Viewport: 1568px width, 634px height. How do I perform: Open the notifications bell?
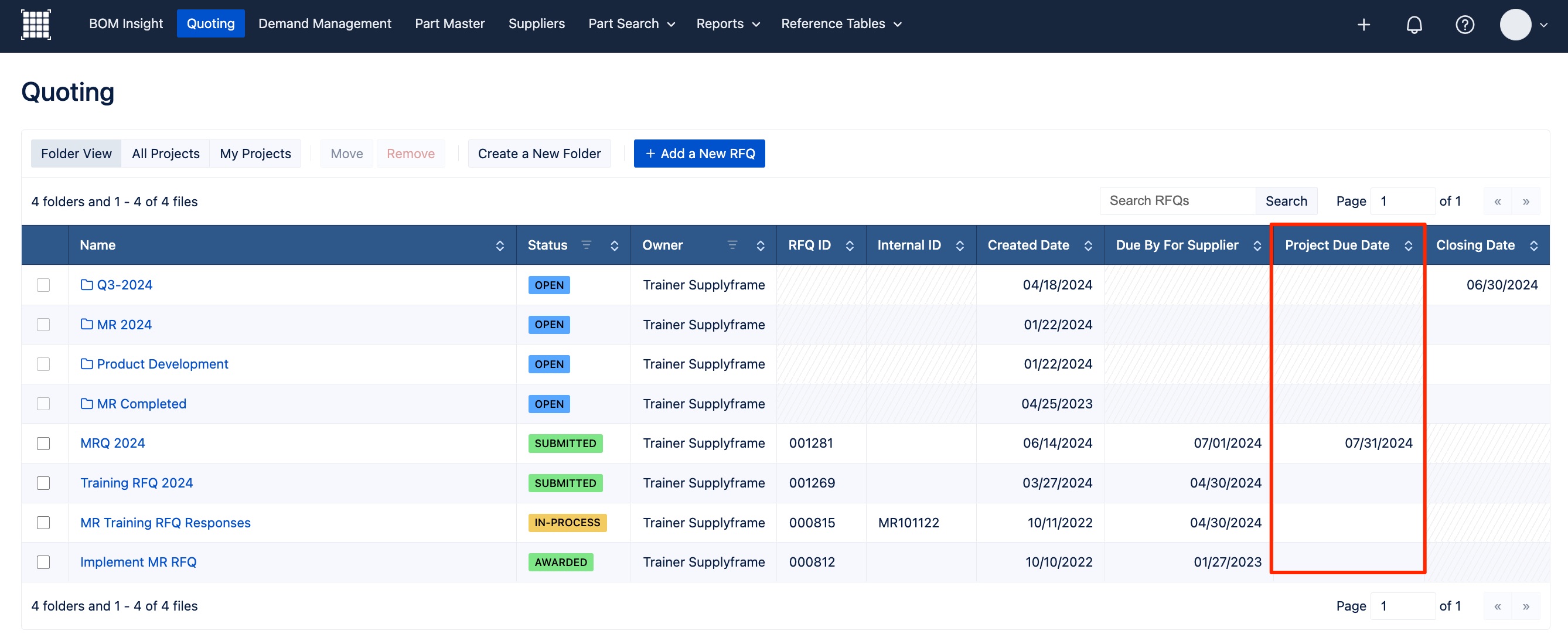click(1414, 25)
